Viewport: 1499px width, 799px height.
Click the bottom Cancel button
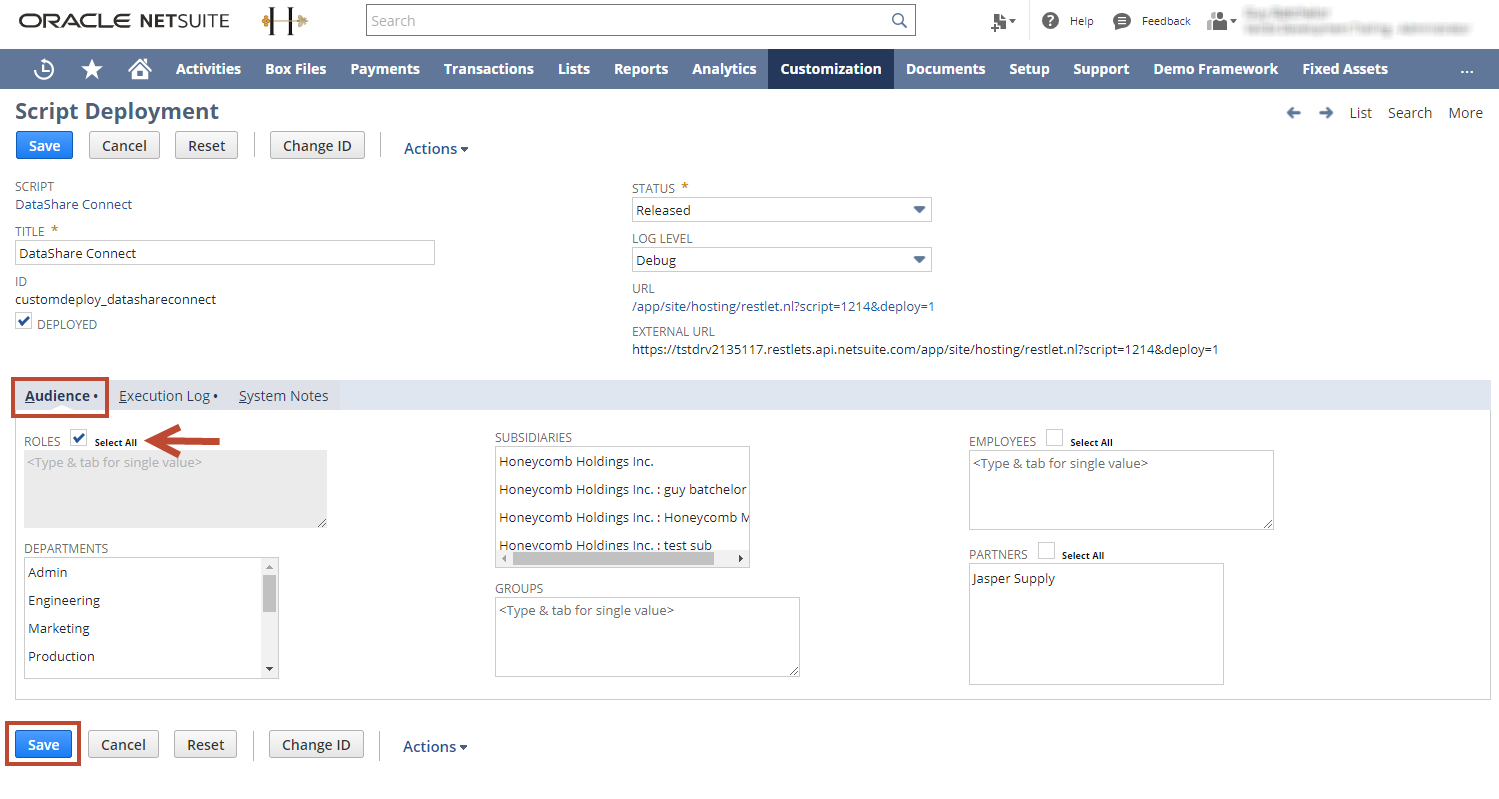pyautogui.click(x=124, y=744)
